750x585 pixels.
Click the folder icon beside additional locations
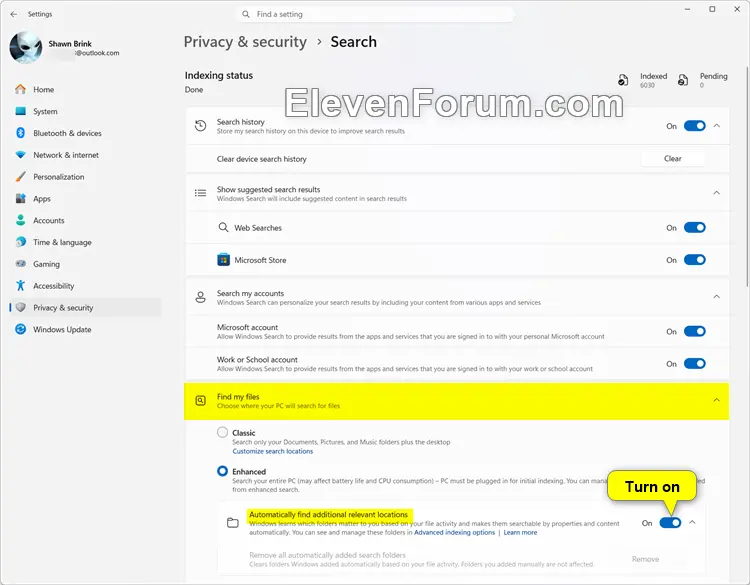point(232,523)
